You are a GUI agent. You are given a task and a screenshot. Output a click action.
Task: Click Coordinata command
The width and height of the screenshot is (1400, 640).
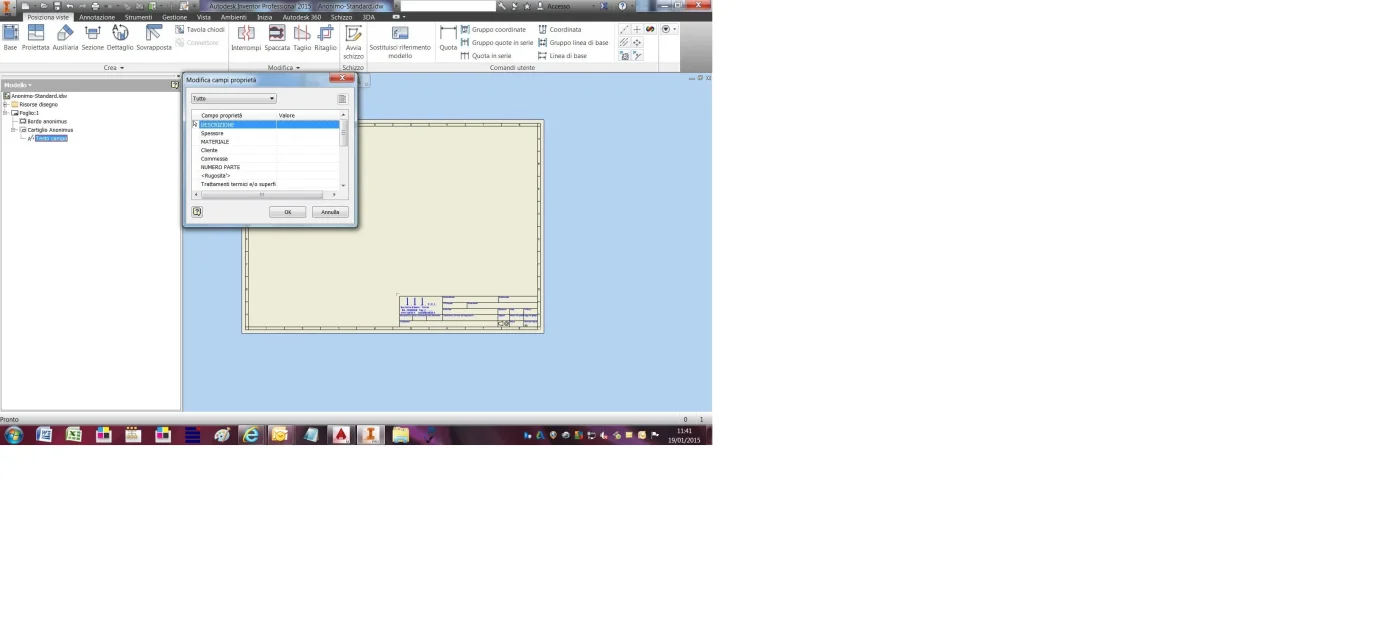(560, 30)
